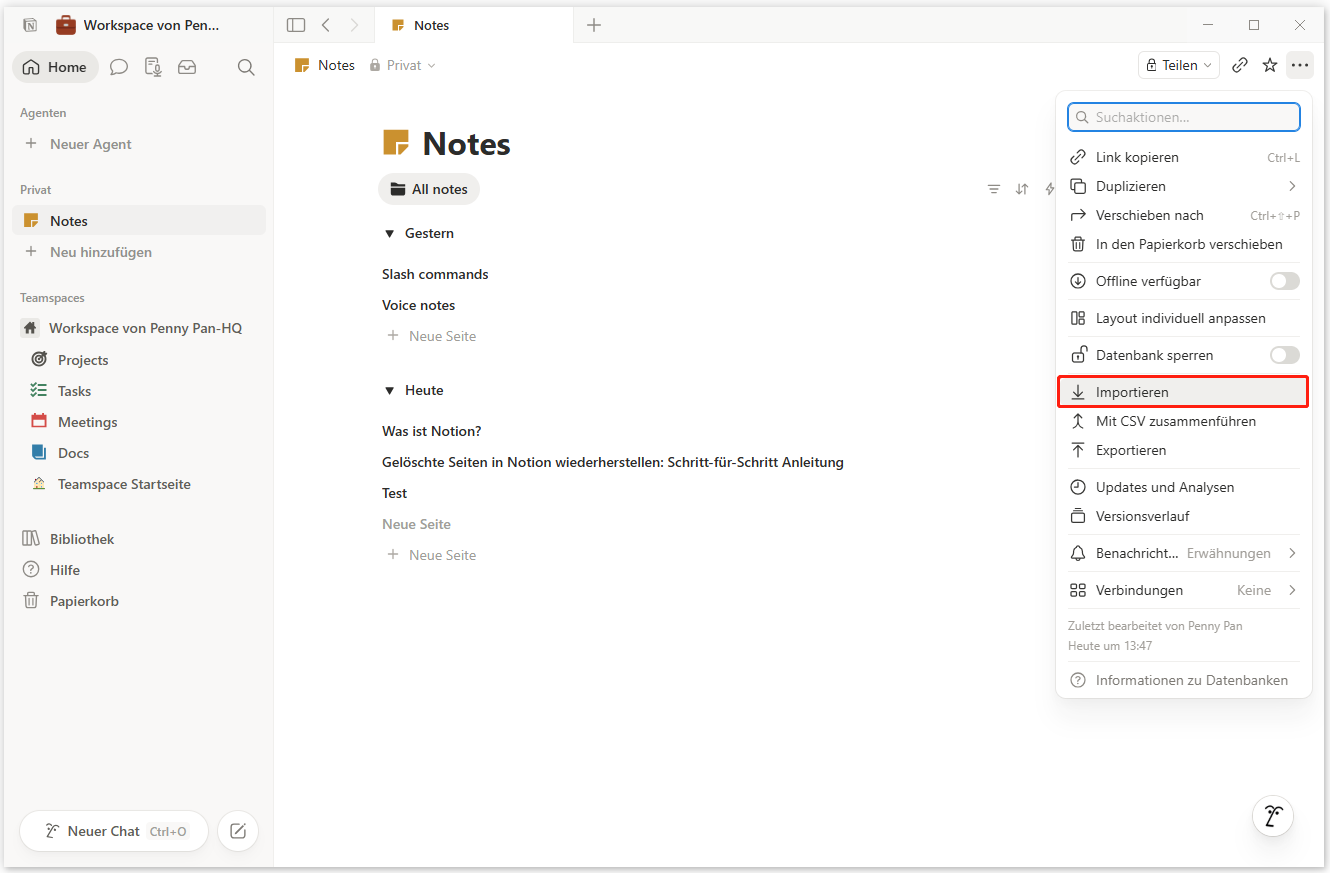Select In den Papierkorb verschieben
The image size is (1330, 873).
(x=1184, y=244)
